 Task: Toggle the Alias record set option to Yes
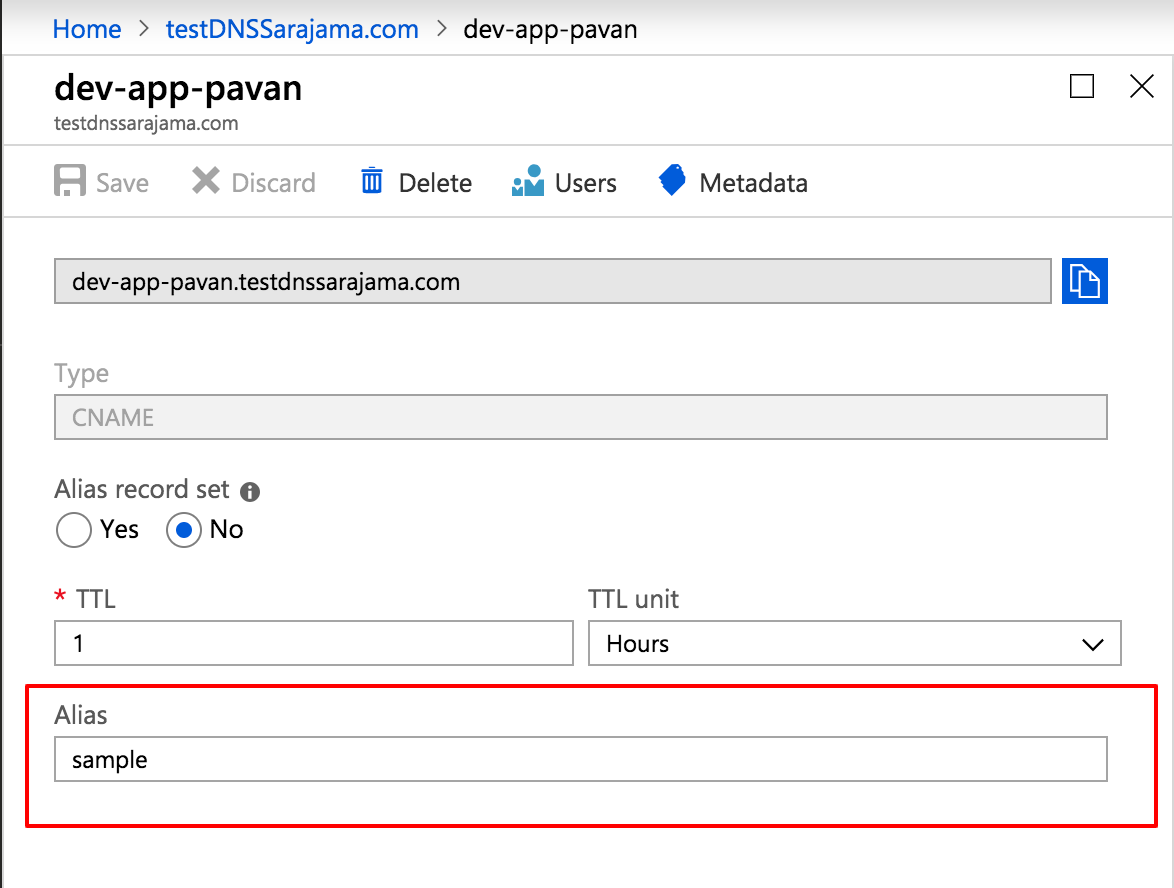(x=73, y=530)
